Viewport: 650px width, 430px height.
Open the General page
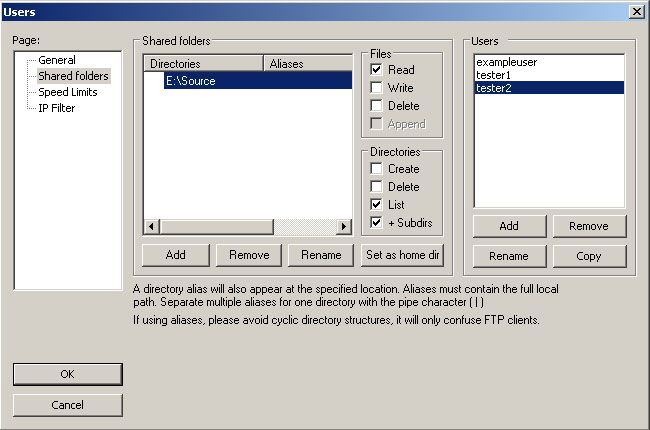[57, 60]
